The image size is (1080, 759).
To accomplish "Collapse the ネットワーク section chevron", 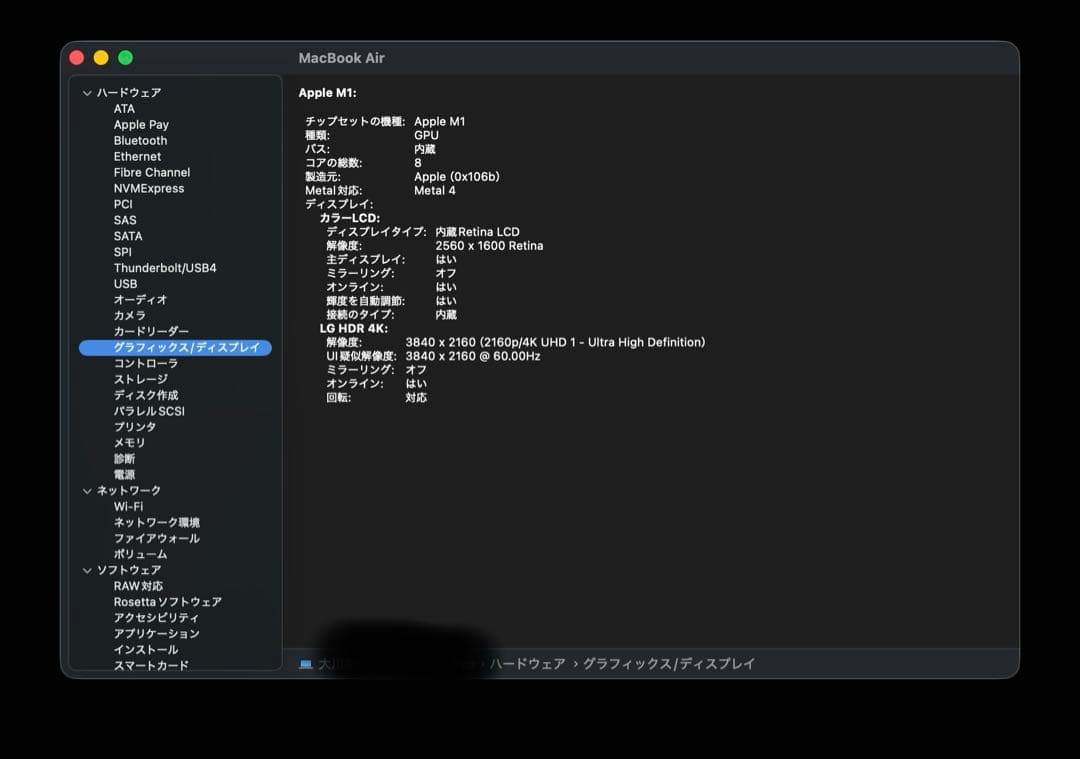I will click(x=87, y=491).
